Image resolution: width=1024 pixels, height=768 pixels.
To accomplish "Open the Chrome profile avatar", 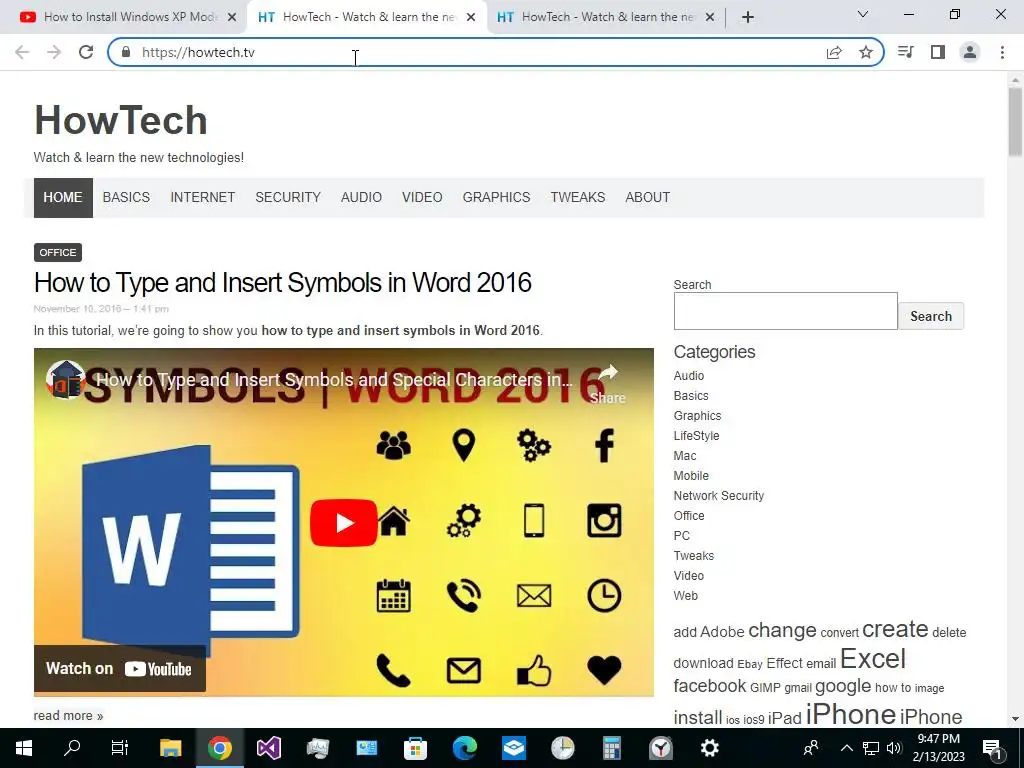I will tap(970, 52).
